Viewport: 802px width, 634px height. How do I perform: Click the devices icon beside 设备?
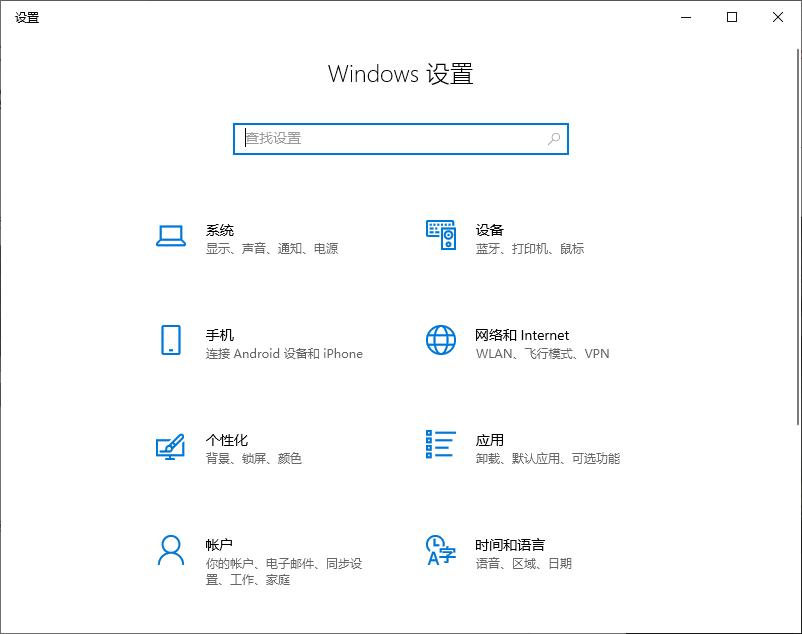[x=440, y=233]
